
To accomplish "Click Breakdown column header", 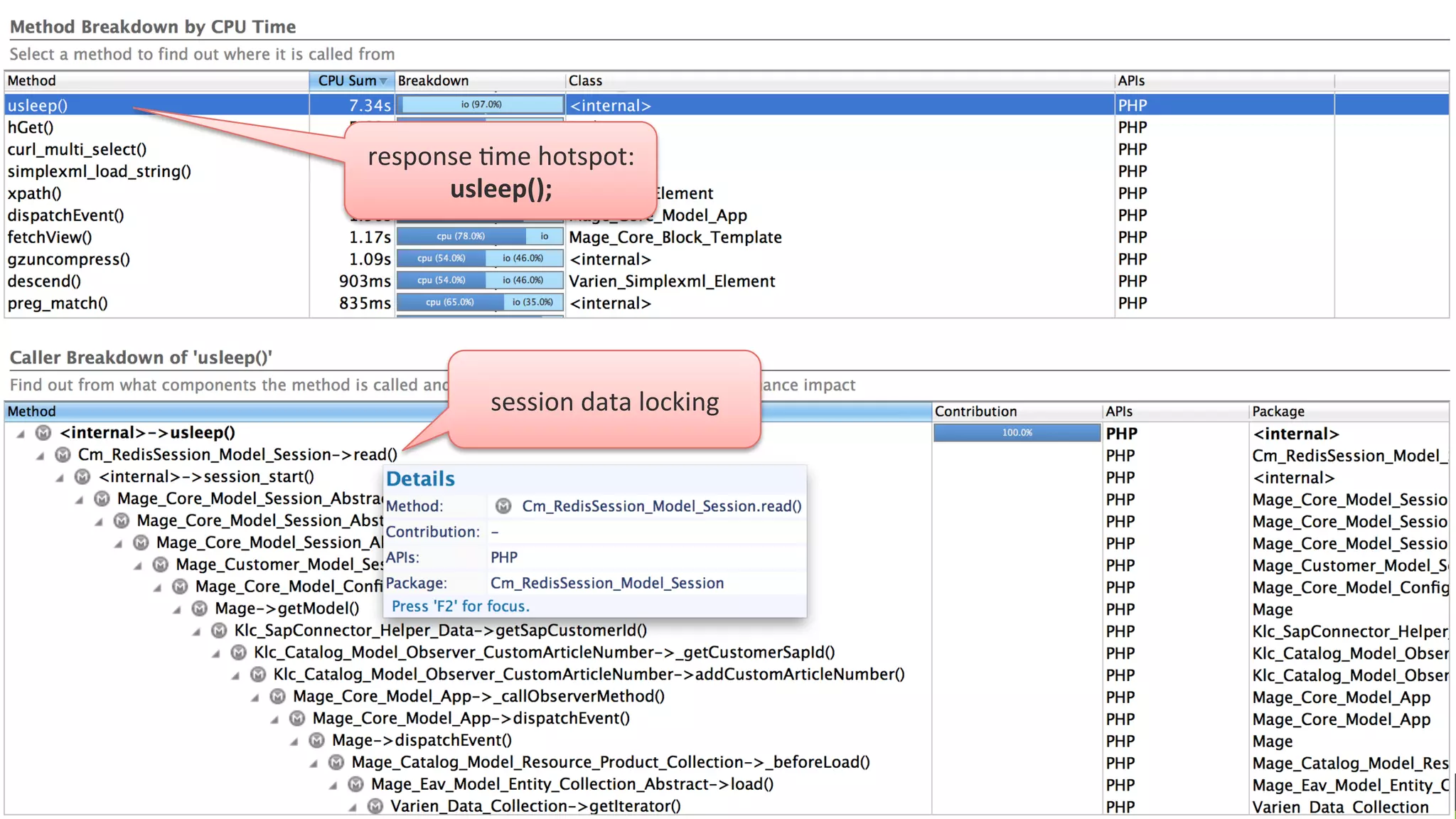I will pyautogui.click(x=480, y=81).
